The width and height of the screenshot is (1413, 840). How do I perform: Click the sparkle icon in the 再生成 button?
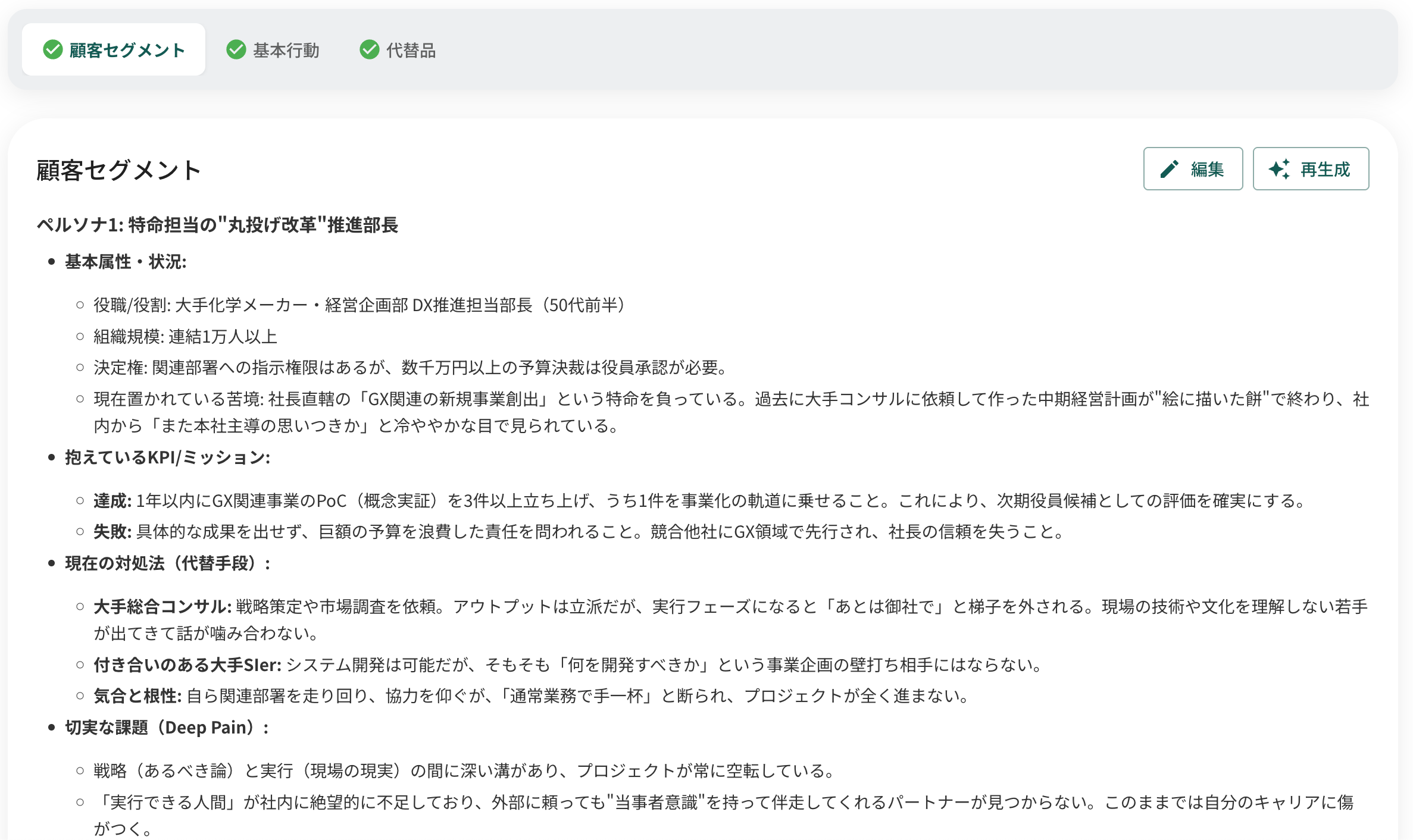[x=1278, y=170]
